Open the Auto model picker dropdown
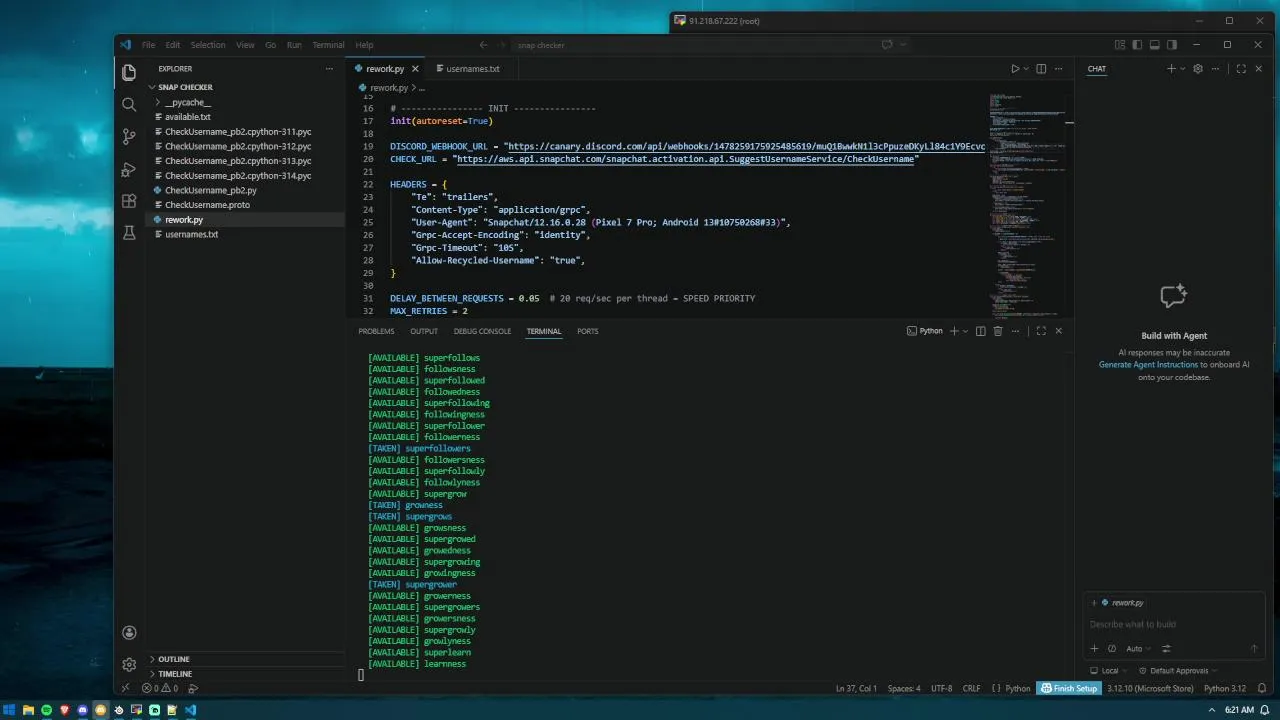1280x720 pixels. pyautogui.click(x=1138, y=648)
